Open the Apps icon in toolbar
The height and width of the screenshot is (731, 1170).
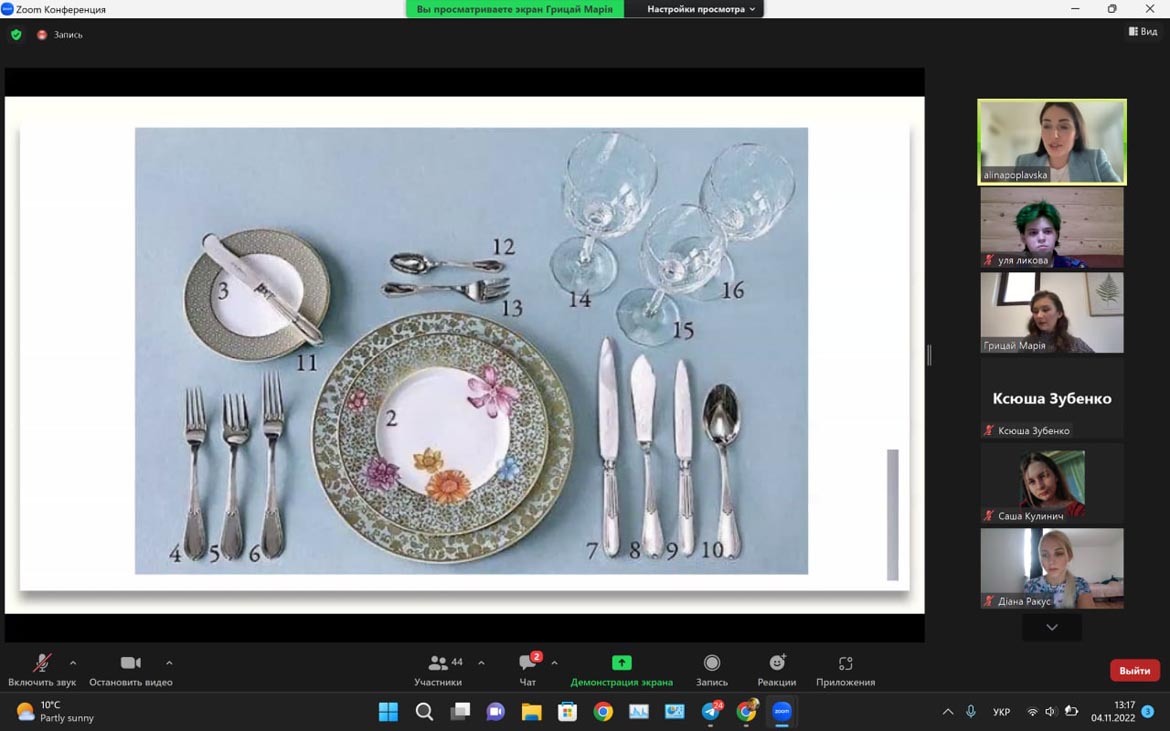pos(845,663)
